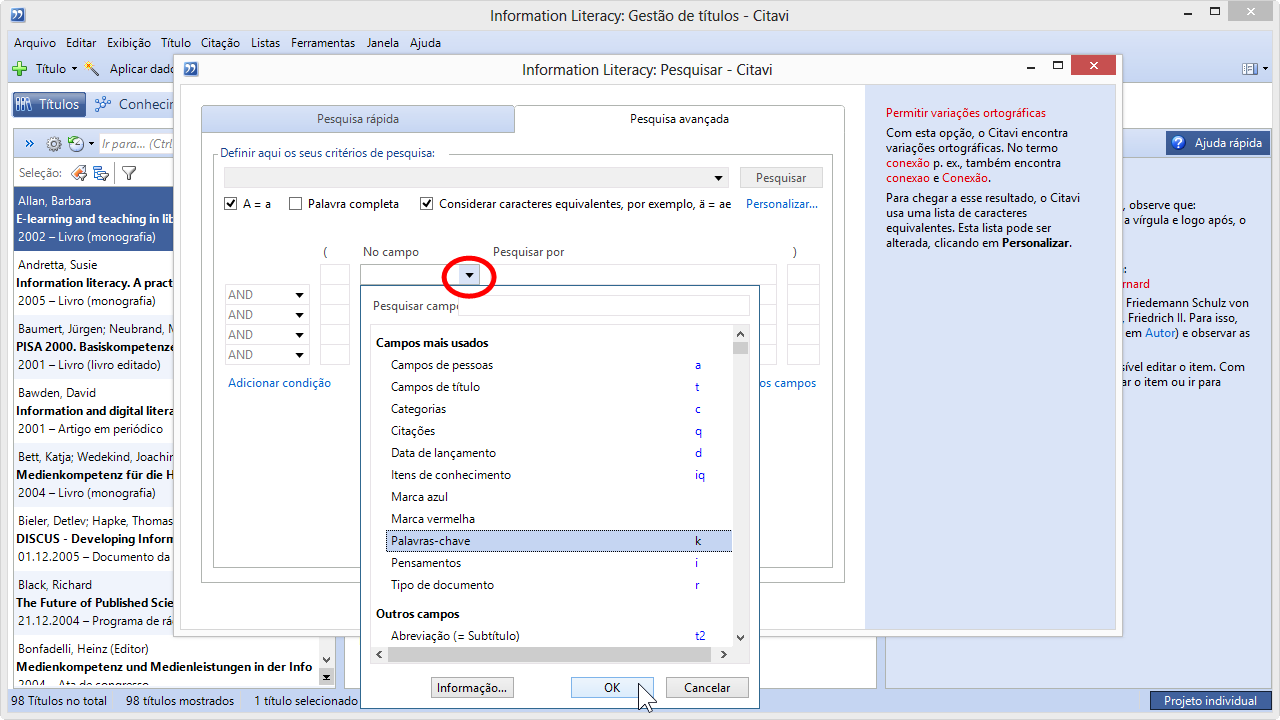Click the field list vertical scrollbar thumb
Screen dimensions: 1280x720
[x=740, y=348]
